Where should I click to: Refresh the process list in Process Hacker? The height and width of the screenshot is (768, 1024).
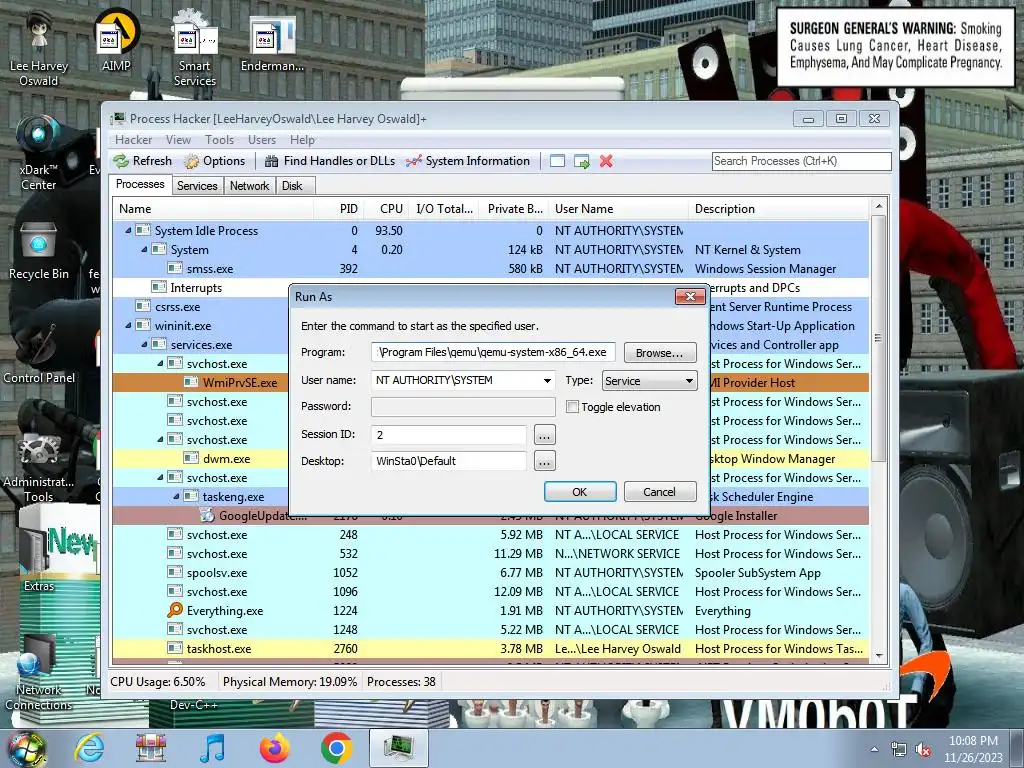[x=142, y=161]
